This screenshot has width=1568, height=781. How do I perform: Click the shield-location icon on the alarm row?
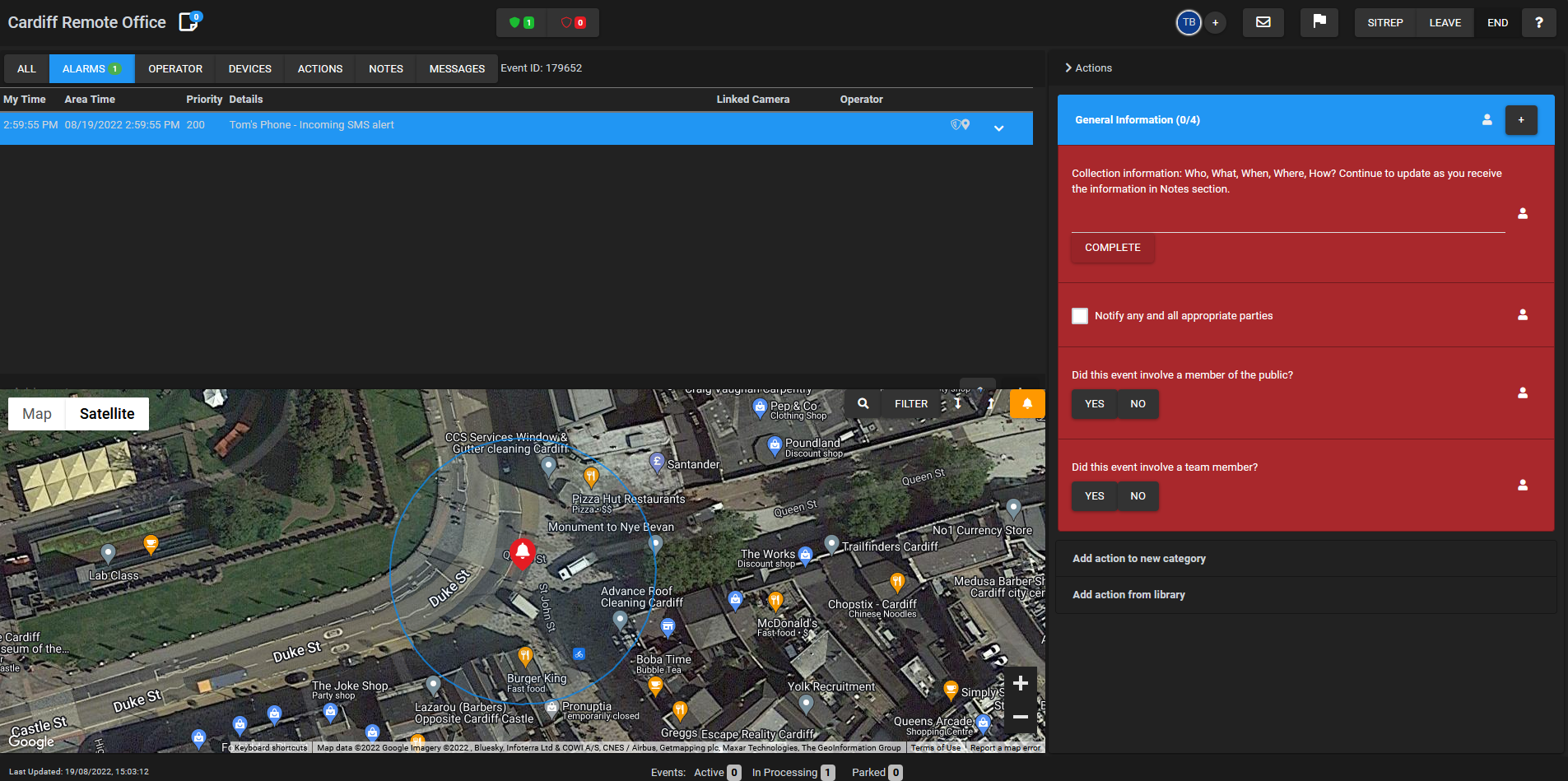pyautogui.click(x=960, y=124)
